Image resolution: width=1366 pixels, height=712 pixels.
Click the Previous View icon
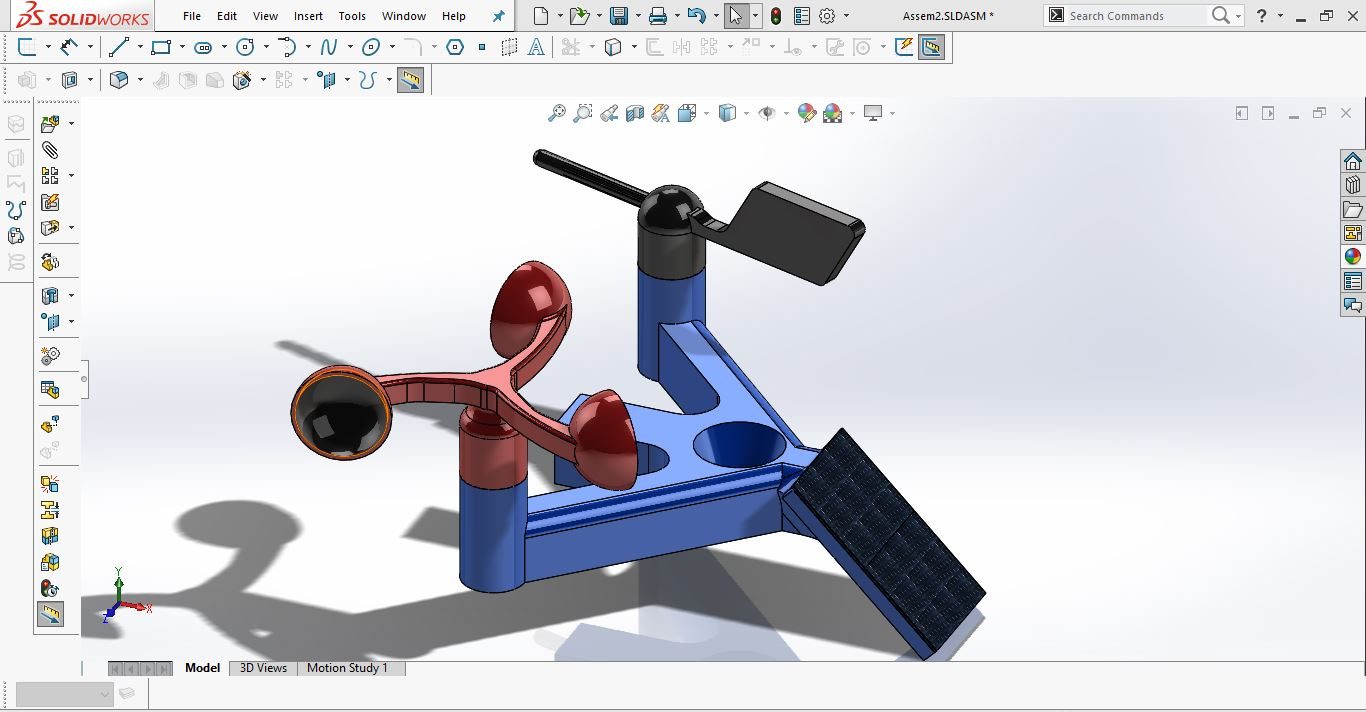[x=609, y=114]
